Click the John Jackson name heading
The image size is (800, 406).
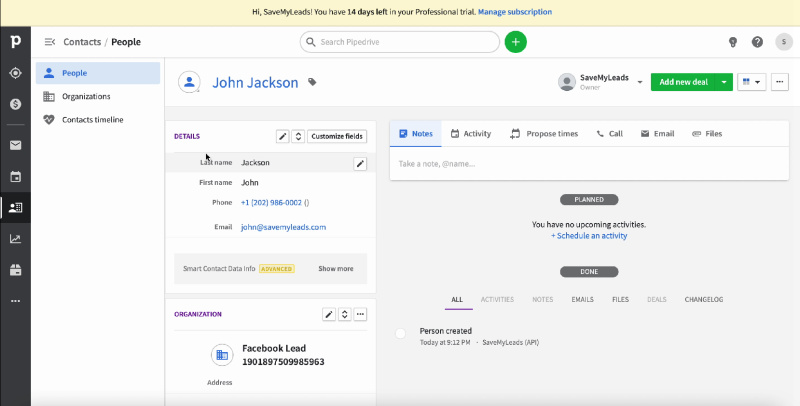[x=255, y=82]
